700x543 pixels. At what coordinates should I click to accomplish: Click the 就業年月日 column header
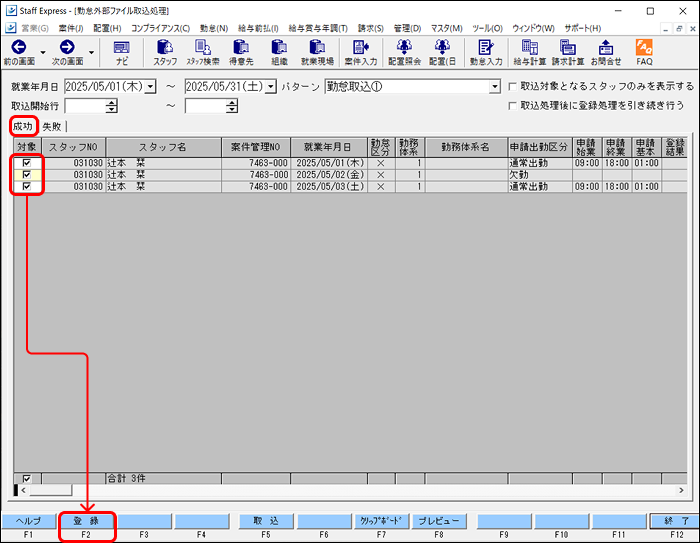pos(329,147)
